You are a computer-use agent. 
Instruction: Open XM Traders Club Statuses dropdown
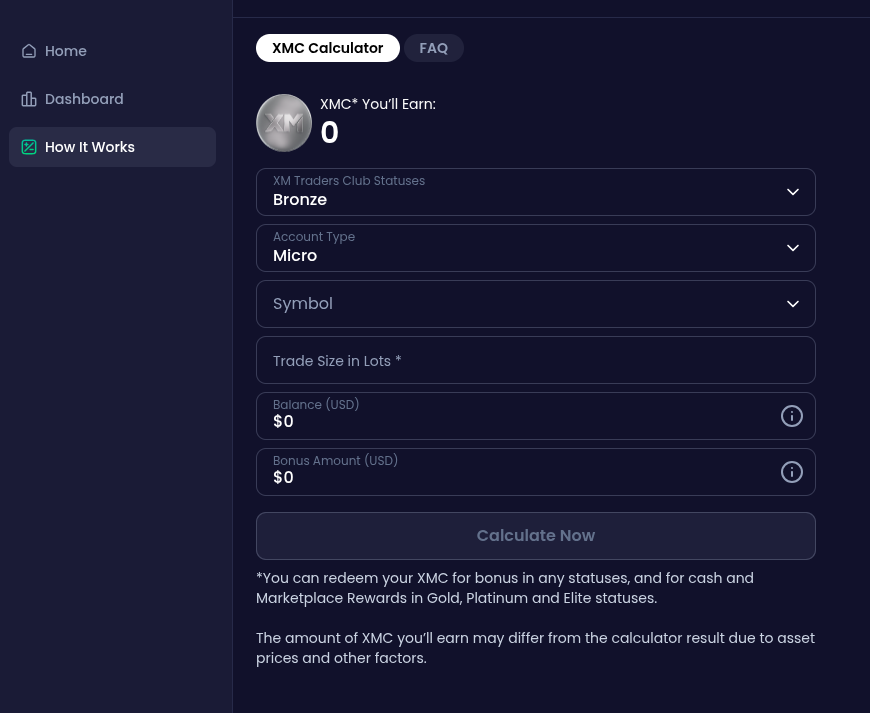click(x=535, y=192)
